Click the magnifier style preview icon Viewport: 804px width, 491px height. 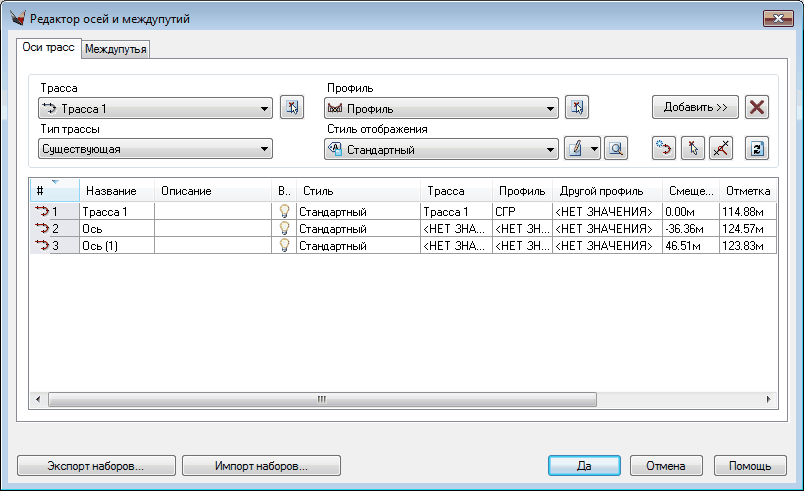[615, 149]
